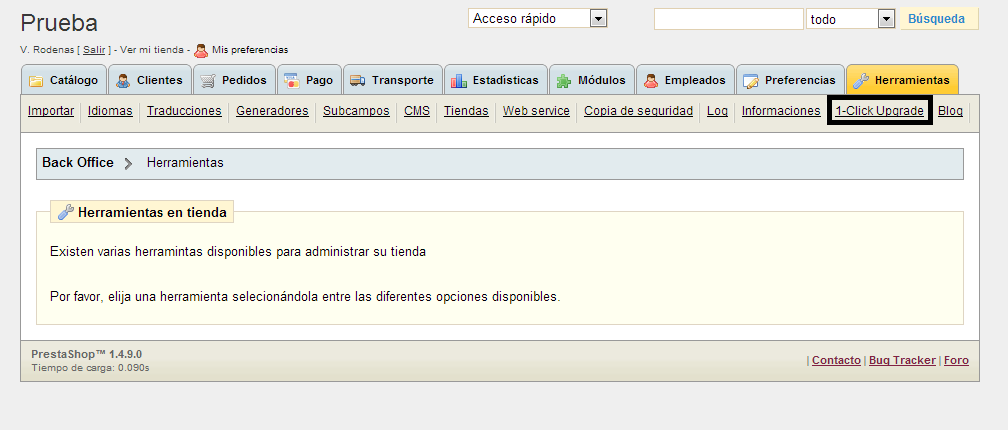The image size is (1008, 430).
Task: Click the Estadísticas bar chart icon
Action: point(459,81)
